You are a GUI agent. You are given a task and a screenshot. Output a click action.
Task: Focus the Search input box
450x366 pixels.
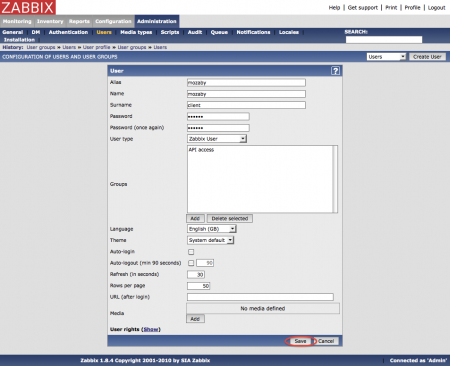pyautogui.click(x=384, y=40)
